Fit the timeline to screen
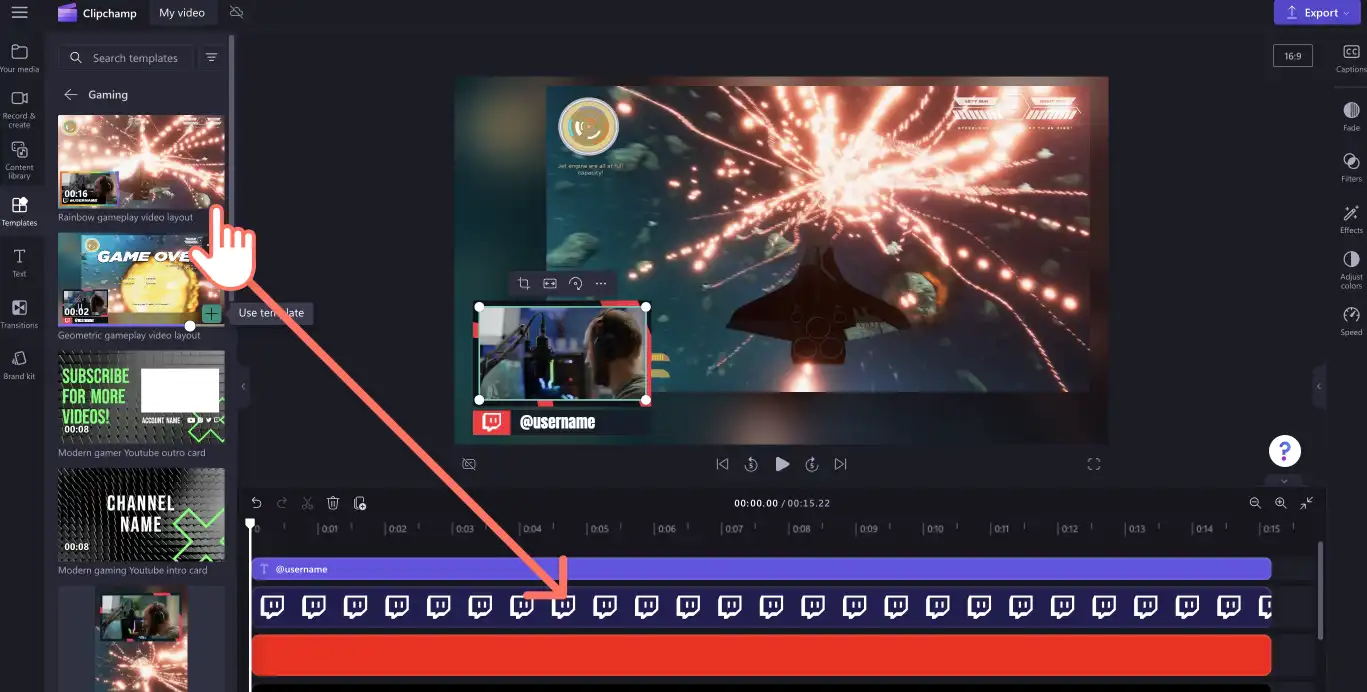1367x692 pixels. [1307, 503]
